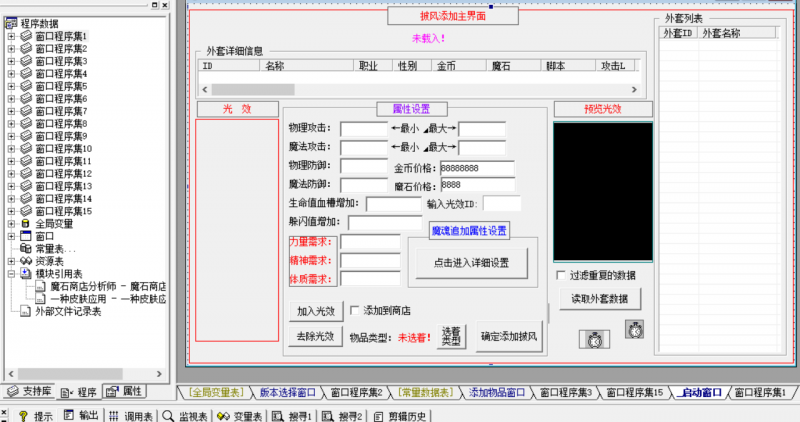Open the 添加物品窗口 tab
Screen dimensions: 800x422
496,392
